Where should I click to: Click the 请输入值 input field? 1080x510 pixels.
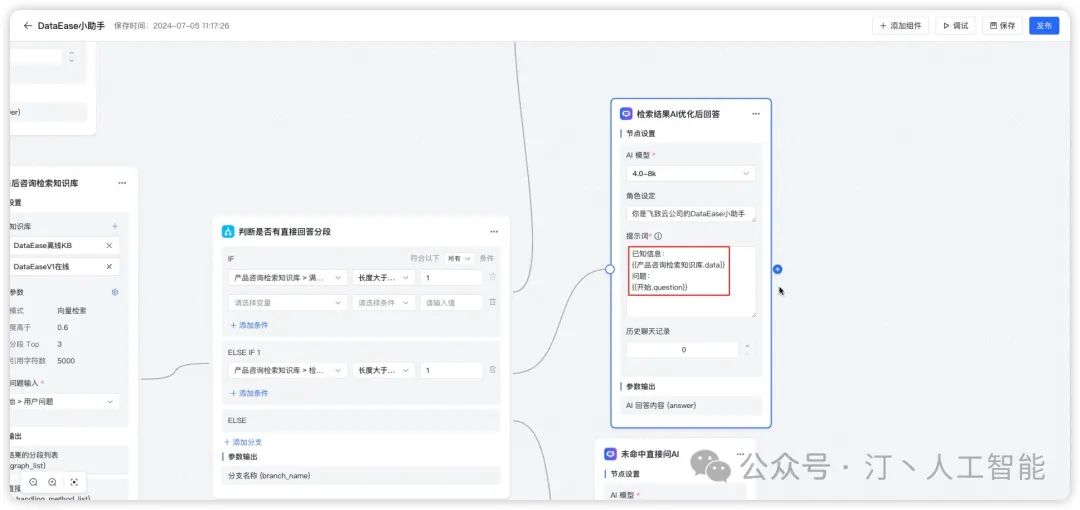pyautogui.click(x=451, y=303)
